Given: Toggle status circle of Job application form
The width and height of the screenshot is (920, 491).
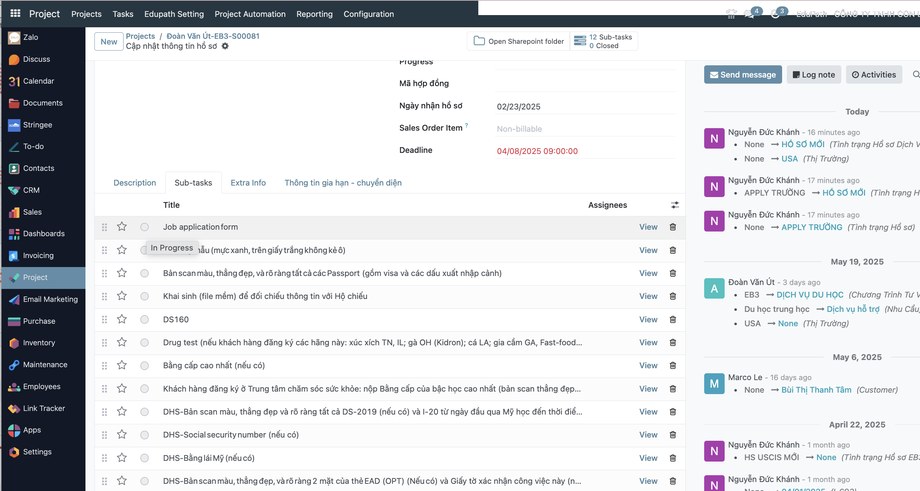Looking at the screenshot, I should pyautogui.click(x=144, y=227).
